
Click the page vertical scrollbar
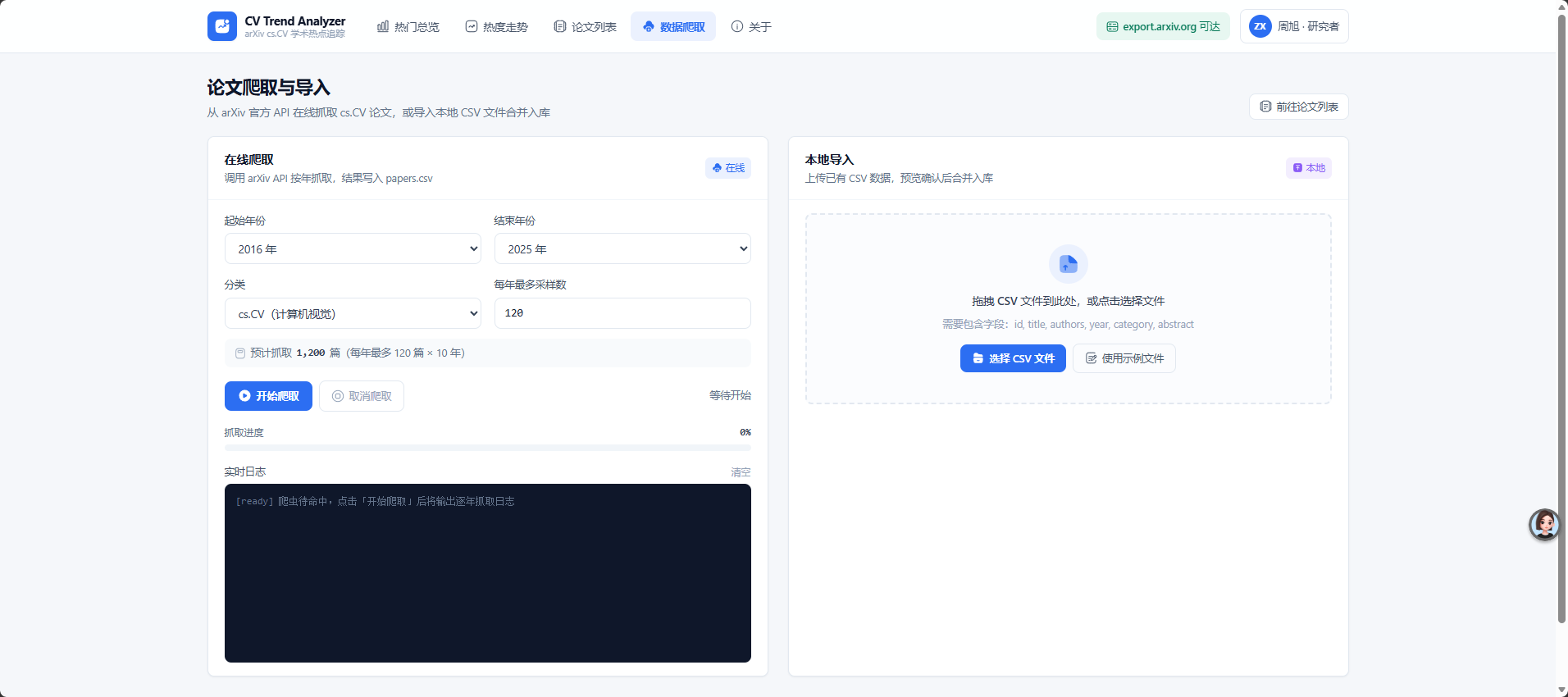pyautogui.click(x=1562, y=318)
